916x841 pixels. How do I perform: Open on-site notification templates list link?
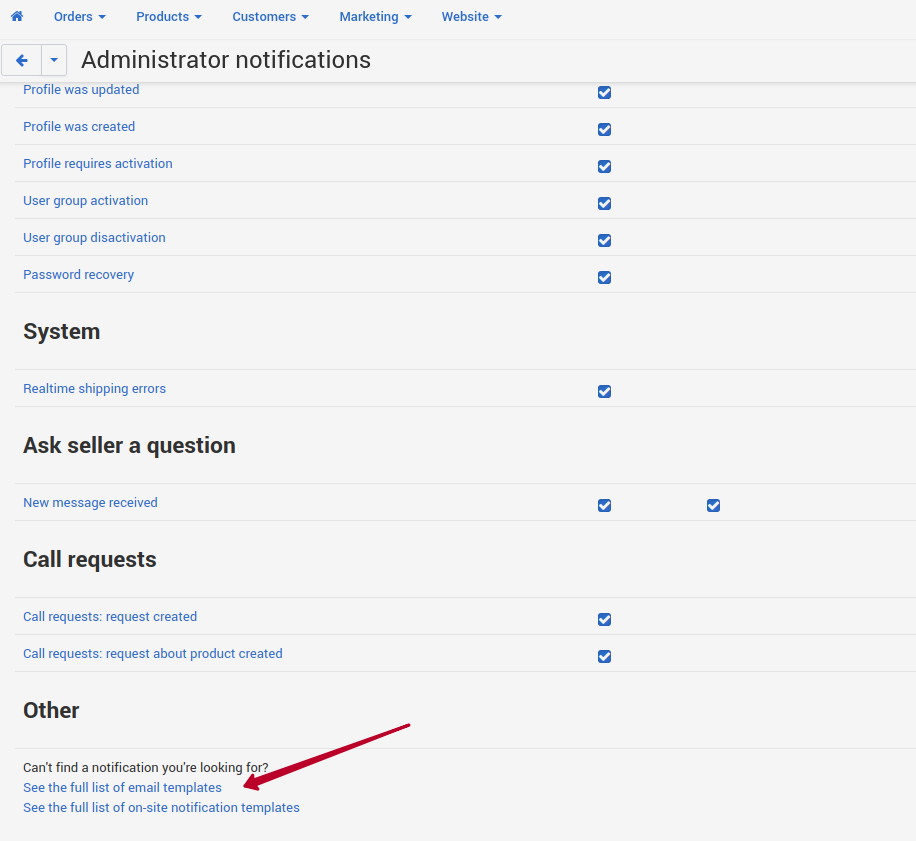pyautogui.click(x=161, y=807)
